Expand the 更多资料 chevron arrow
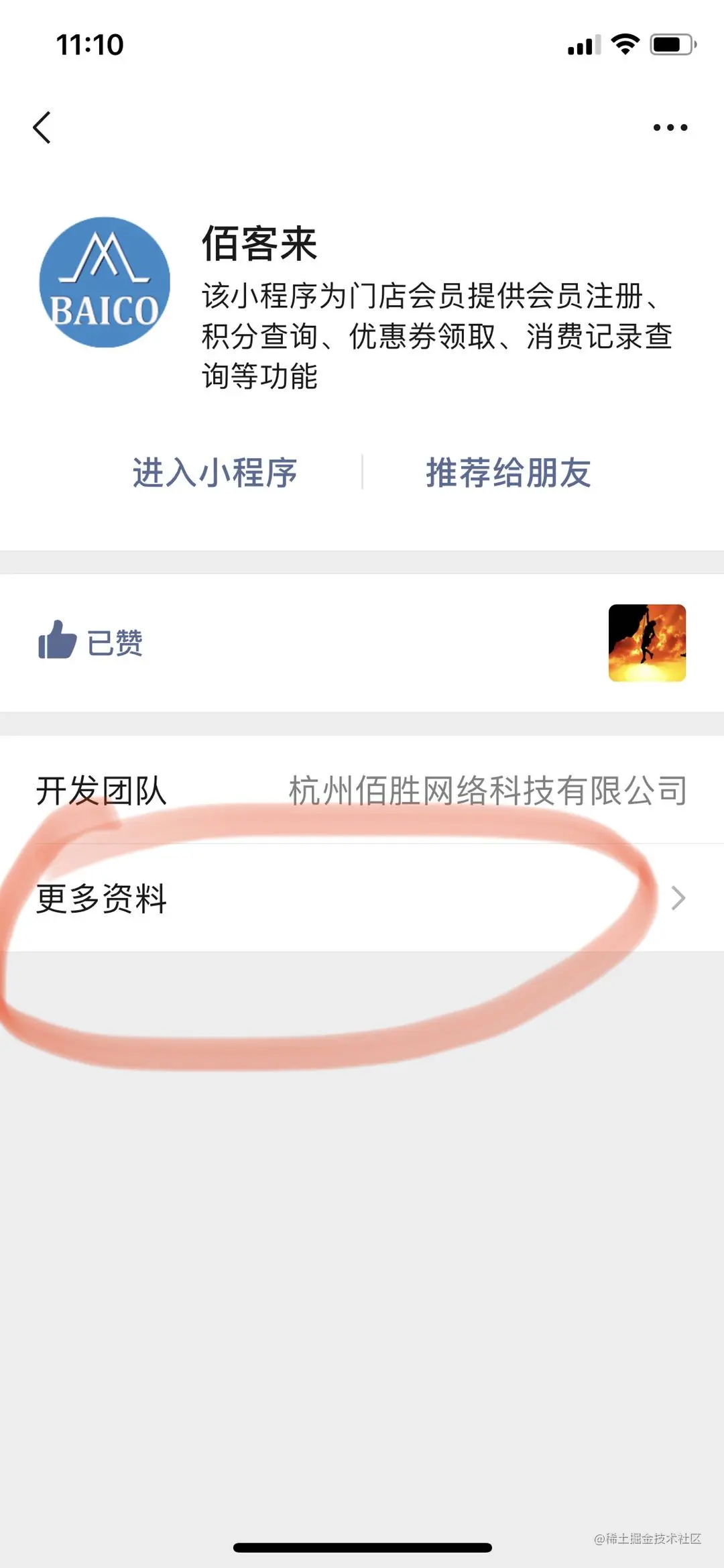This screenshot has width=724, height=1568. point(678,897)
